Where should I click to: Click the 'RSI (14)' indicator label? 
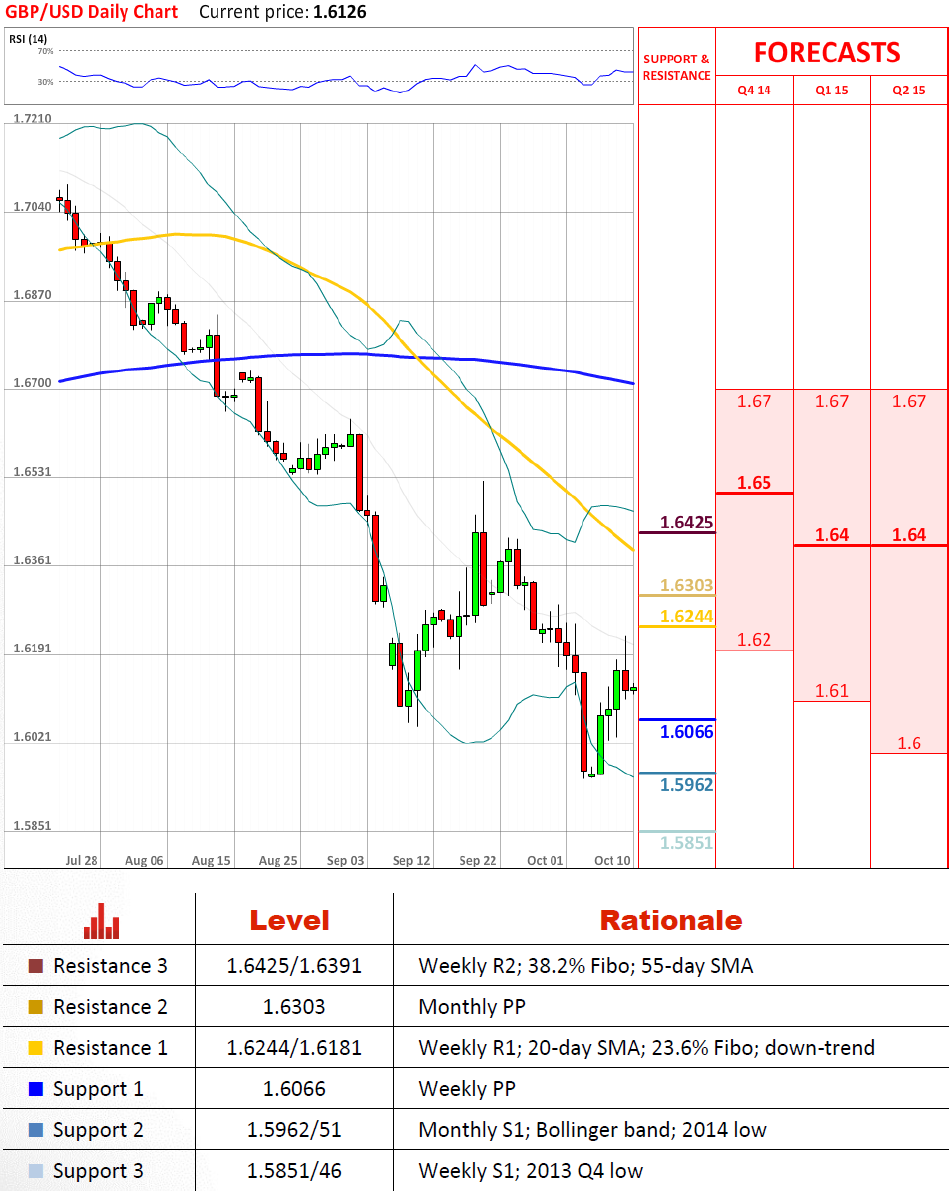(28, 39)
